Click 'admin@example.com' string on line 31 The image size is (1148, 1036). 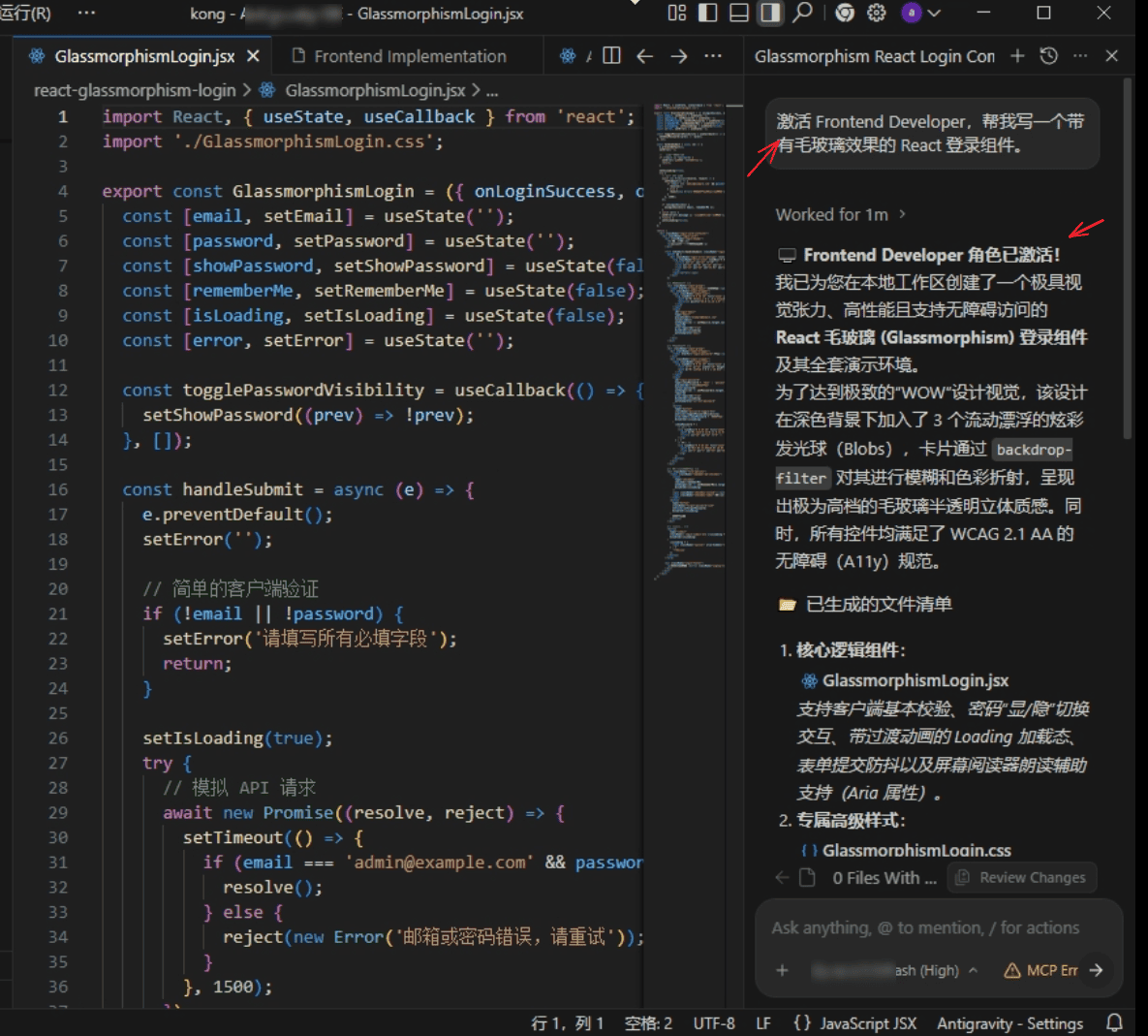tap(439, 863)
